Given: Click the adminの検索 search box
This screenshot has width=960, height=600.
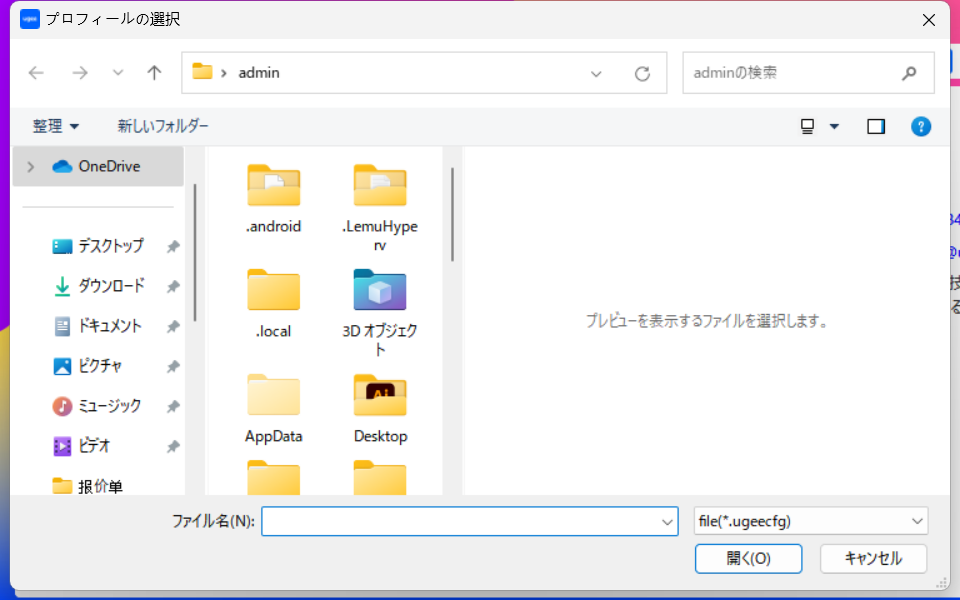Looking at the screenshot, I should point(790,73).
